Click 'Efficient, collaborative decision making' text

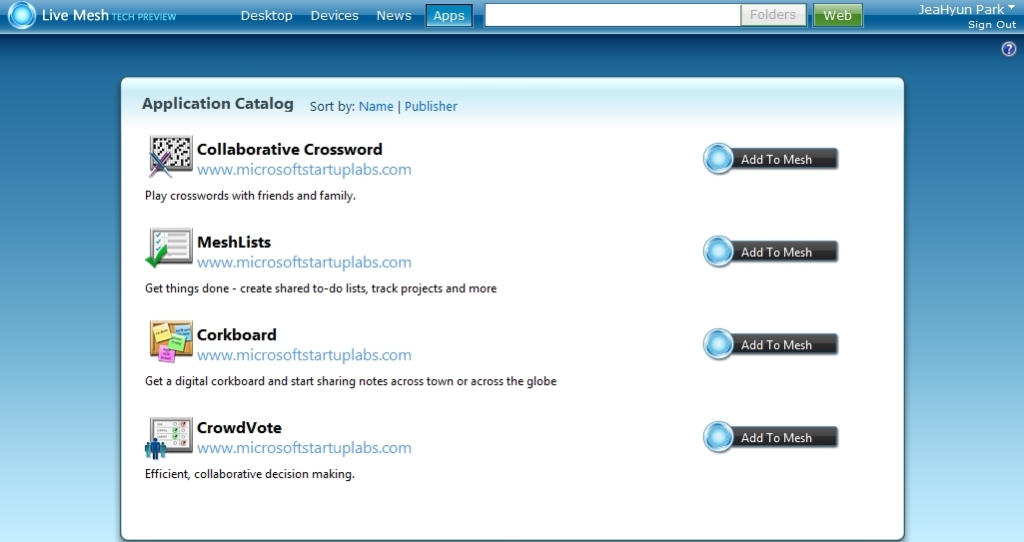pos(249,474)
